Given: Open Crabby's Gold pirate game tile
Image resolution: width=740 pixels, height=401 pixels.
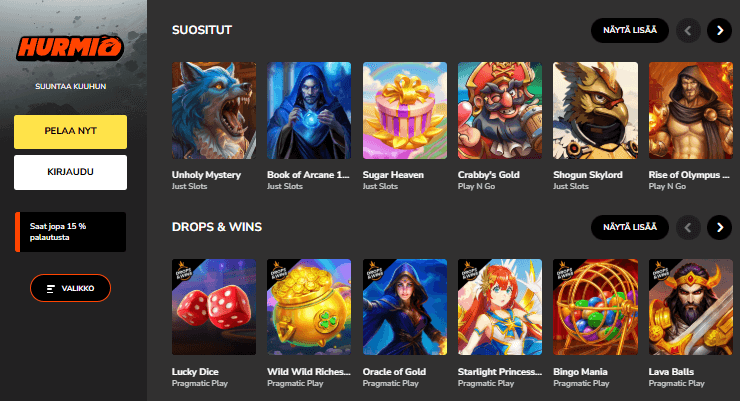Looking at the screenshot, I should pyautogui.click(x=500, y=110).
